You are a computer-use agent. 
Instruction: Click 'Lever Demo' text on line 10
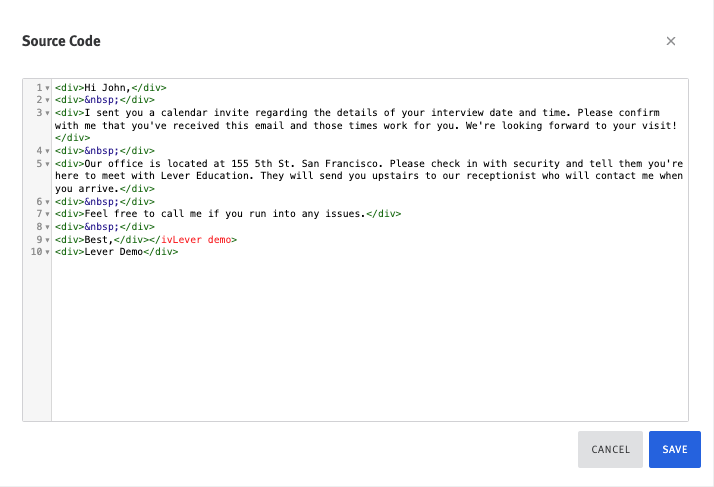click(x=113, y=252)
